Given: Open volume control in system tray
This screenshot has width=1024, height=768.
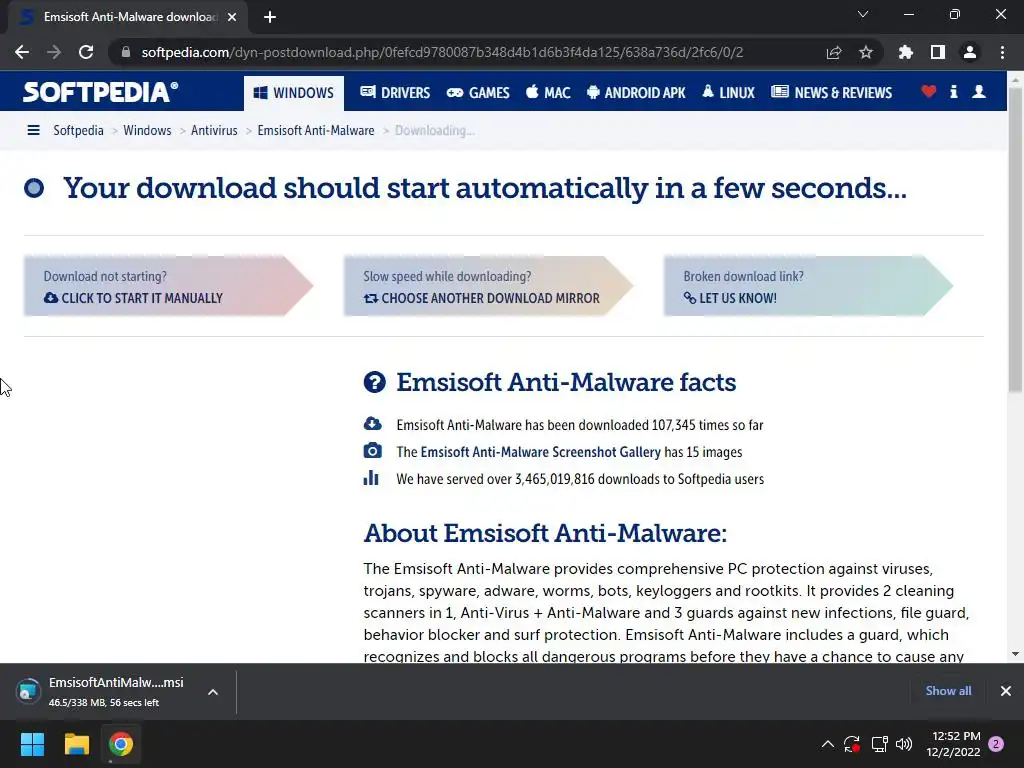Looking at the screenshot, I should tap(904, 744).
